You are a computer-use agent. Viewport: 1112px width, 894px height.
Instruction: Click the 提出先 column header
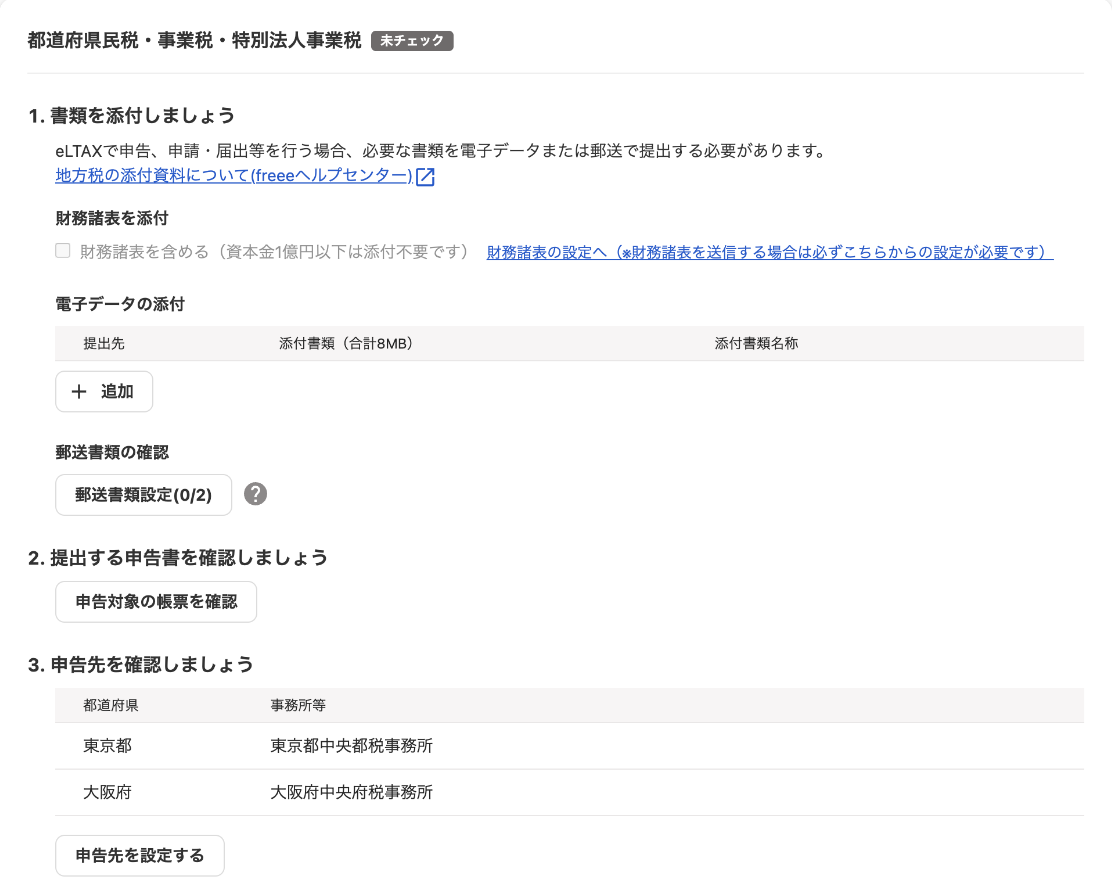pyautogui.click(x=104, y=344)
